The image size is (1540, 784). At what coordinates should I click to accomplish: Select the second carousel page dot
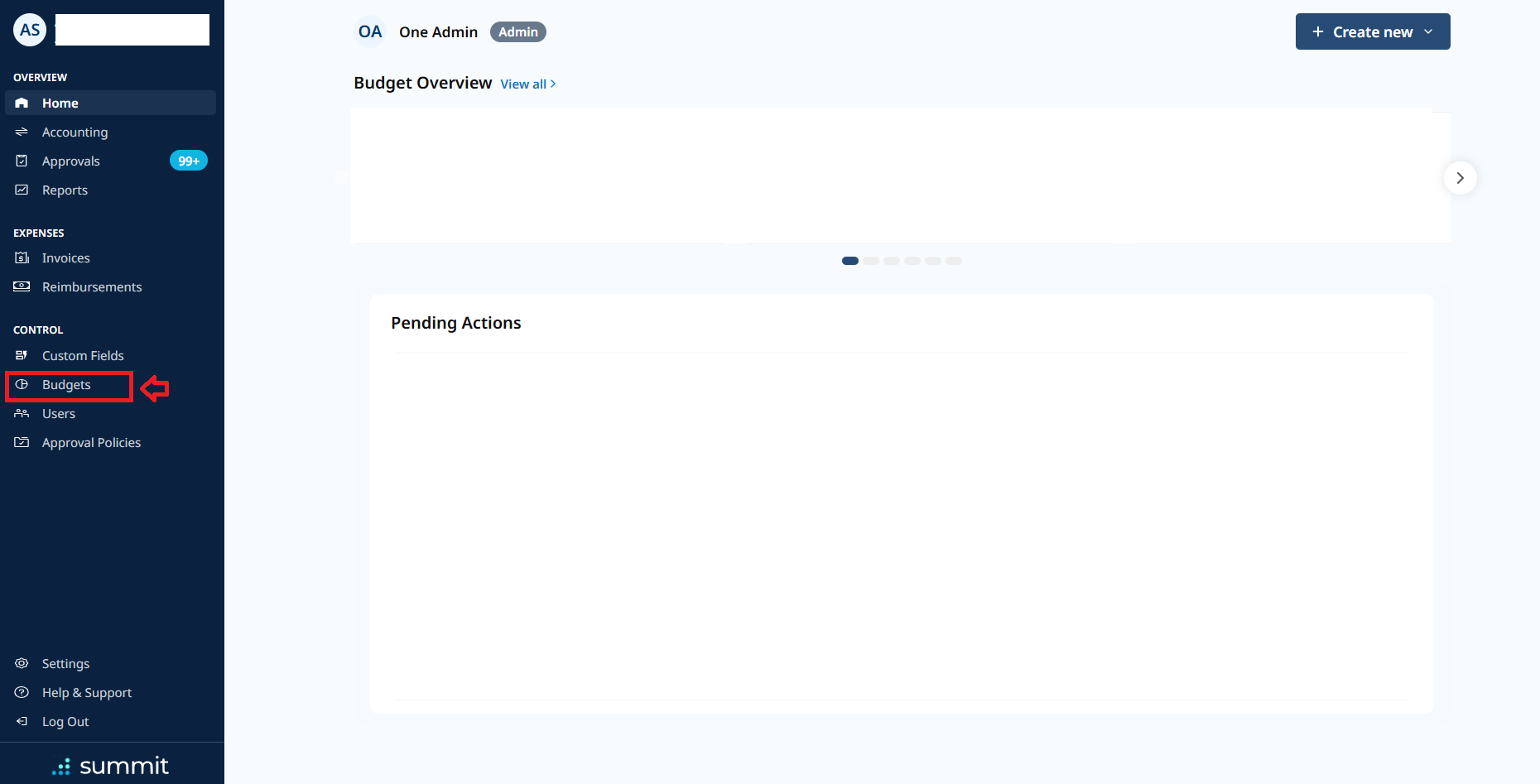click(871, 261)
